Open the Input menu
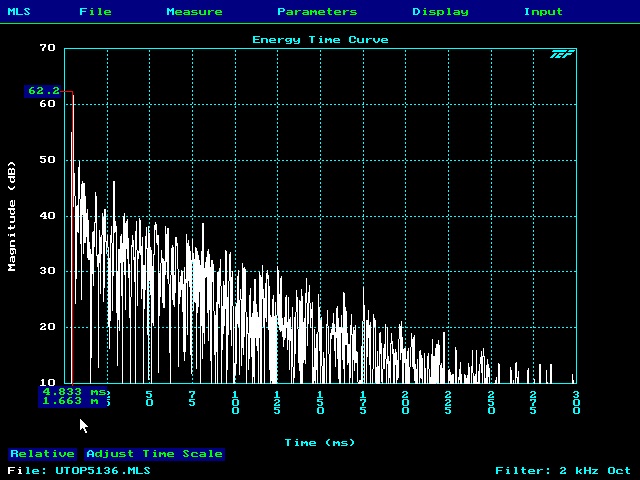The width and height of the screenshot is (640, 480). (543, 12)
